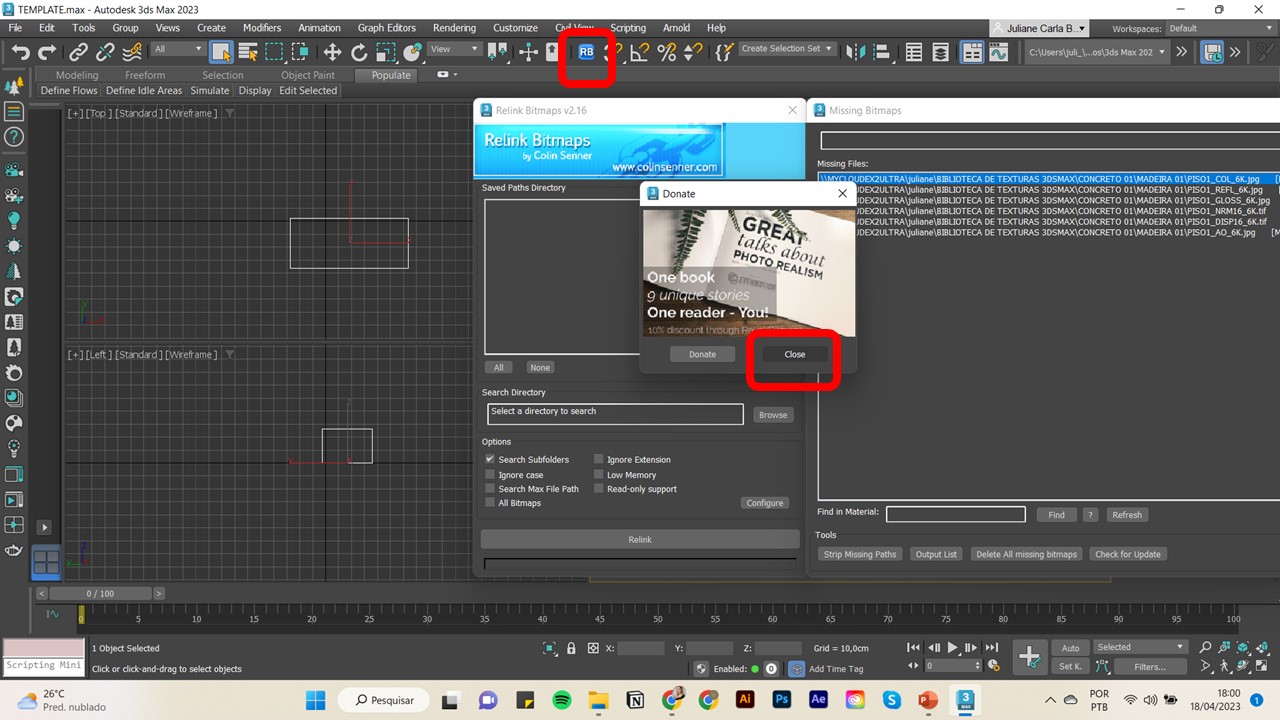The image size is (1280, 720).
Task: Click the Select and Link icon
Action: pyautogui.click(x=78, y=51)
